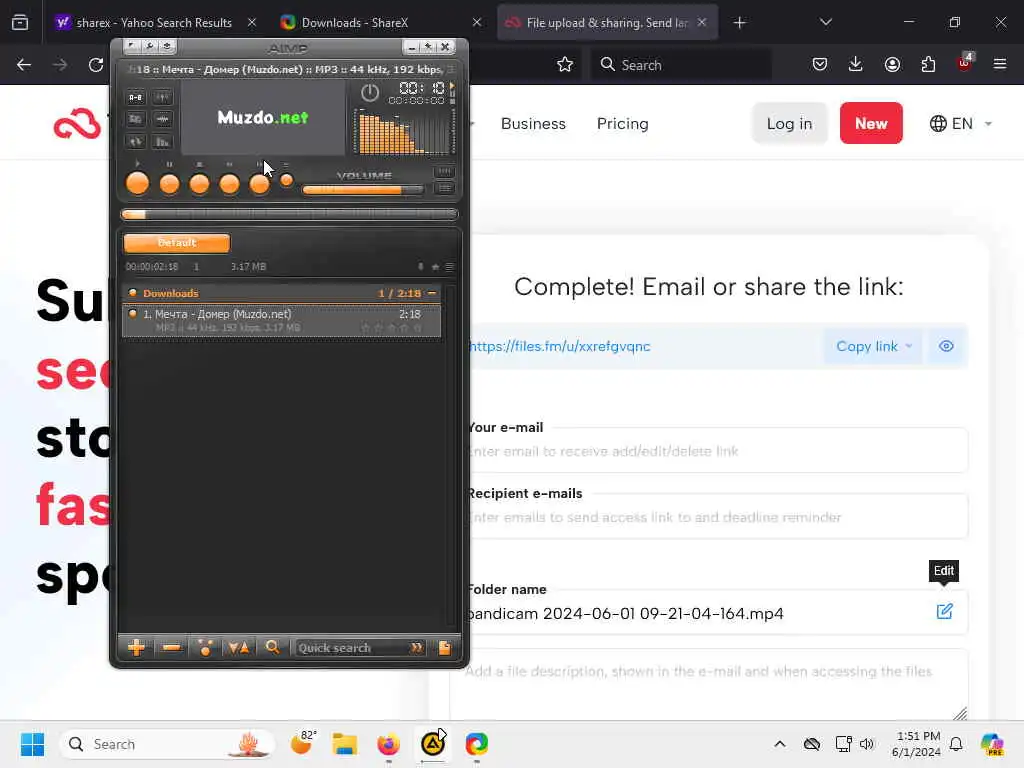Edit the folder name with pencil icon
Viewport: 1024px width, 768px height.
(944, 612)
